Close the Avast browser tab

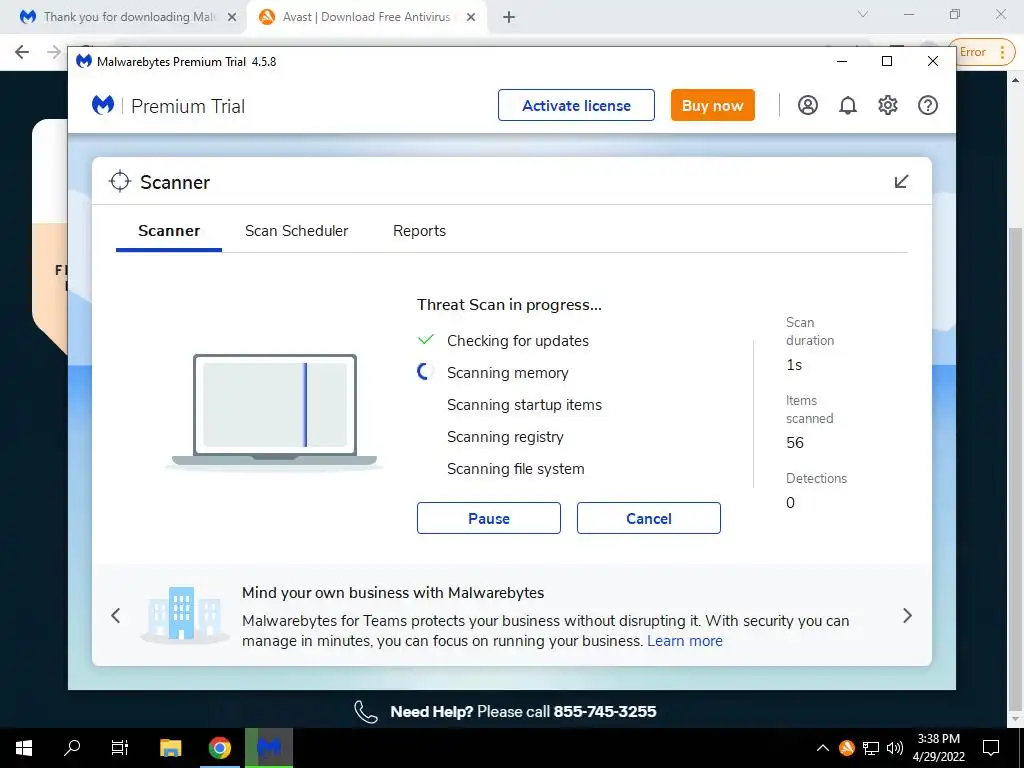coord(471,18)
